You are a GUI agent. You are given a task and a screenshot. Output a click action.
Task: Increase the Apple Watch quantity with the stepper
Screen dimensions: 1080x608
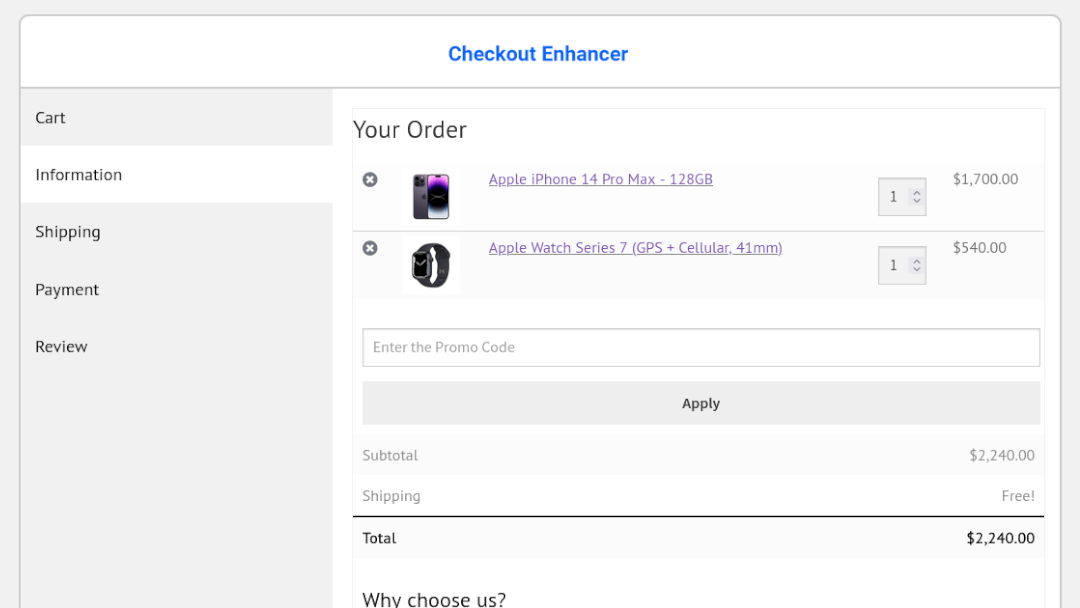coord(918,259)
